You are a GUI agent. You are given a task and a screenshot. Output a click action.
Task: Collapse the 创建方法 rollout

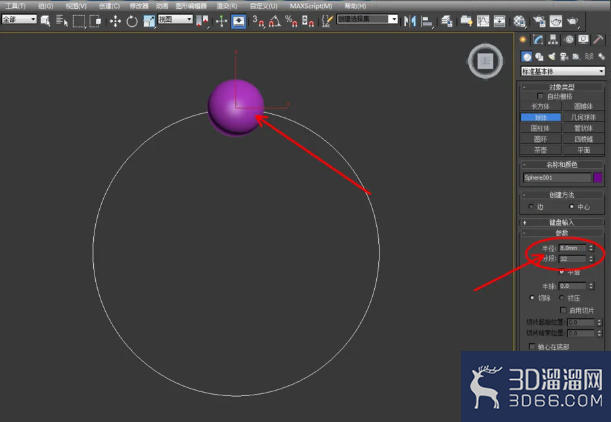pyautogui.click(x=562, y=195)
